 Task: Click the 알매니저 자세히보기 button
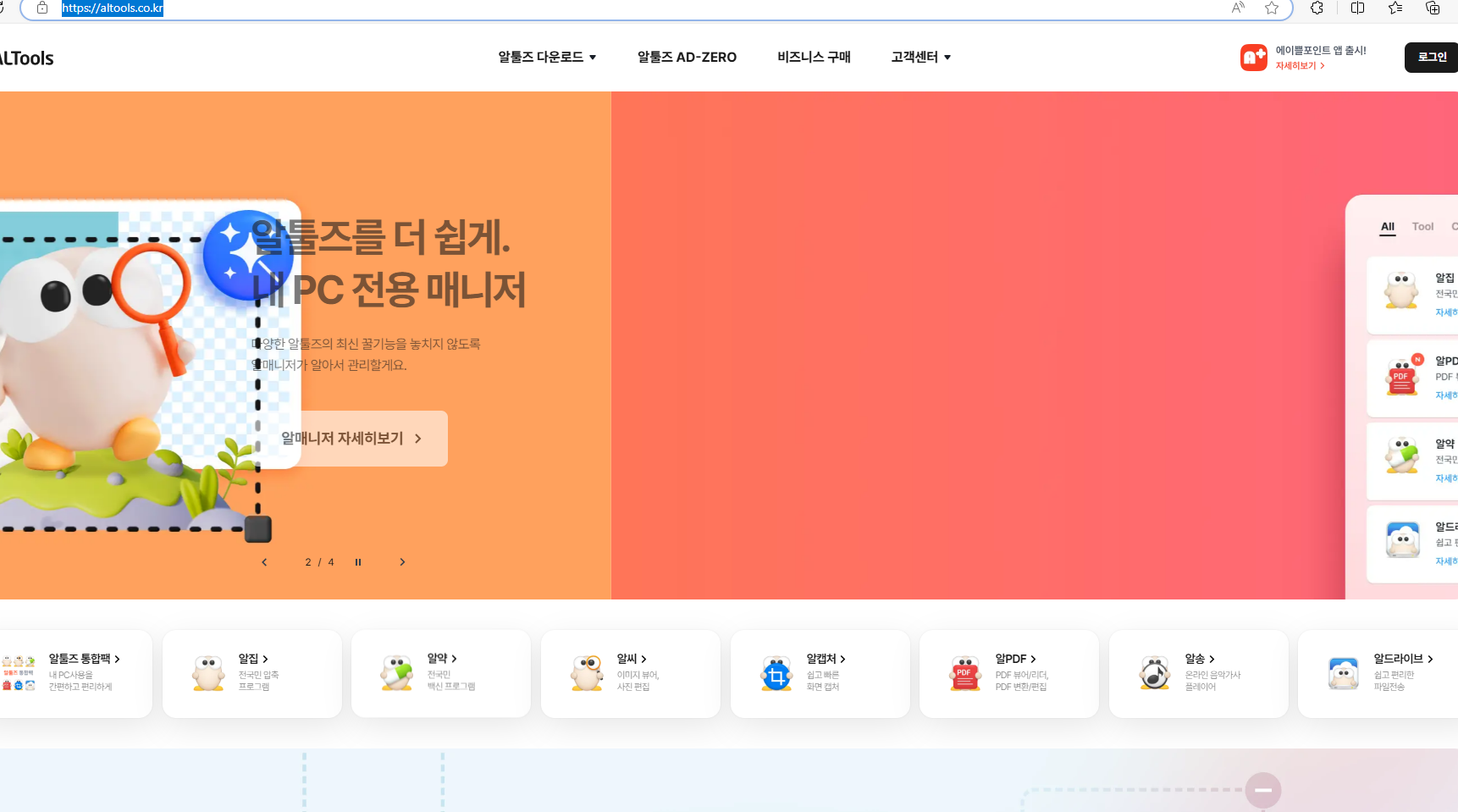point(350,438)
